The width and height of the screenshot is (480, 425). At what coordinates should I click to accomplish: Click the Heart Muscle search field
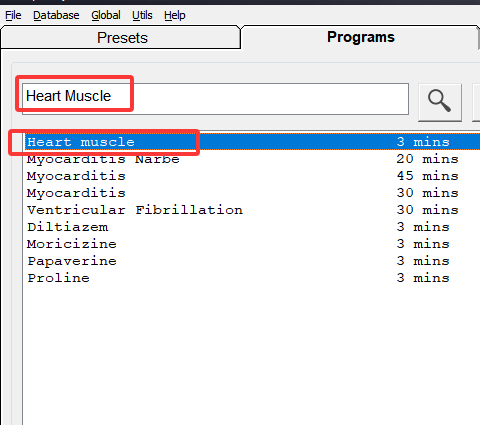tap(215, 99)
